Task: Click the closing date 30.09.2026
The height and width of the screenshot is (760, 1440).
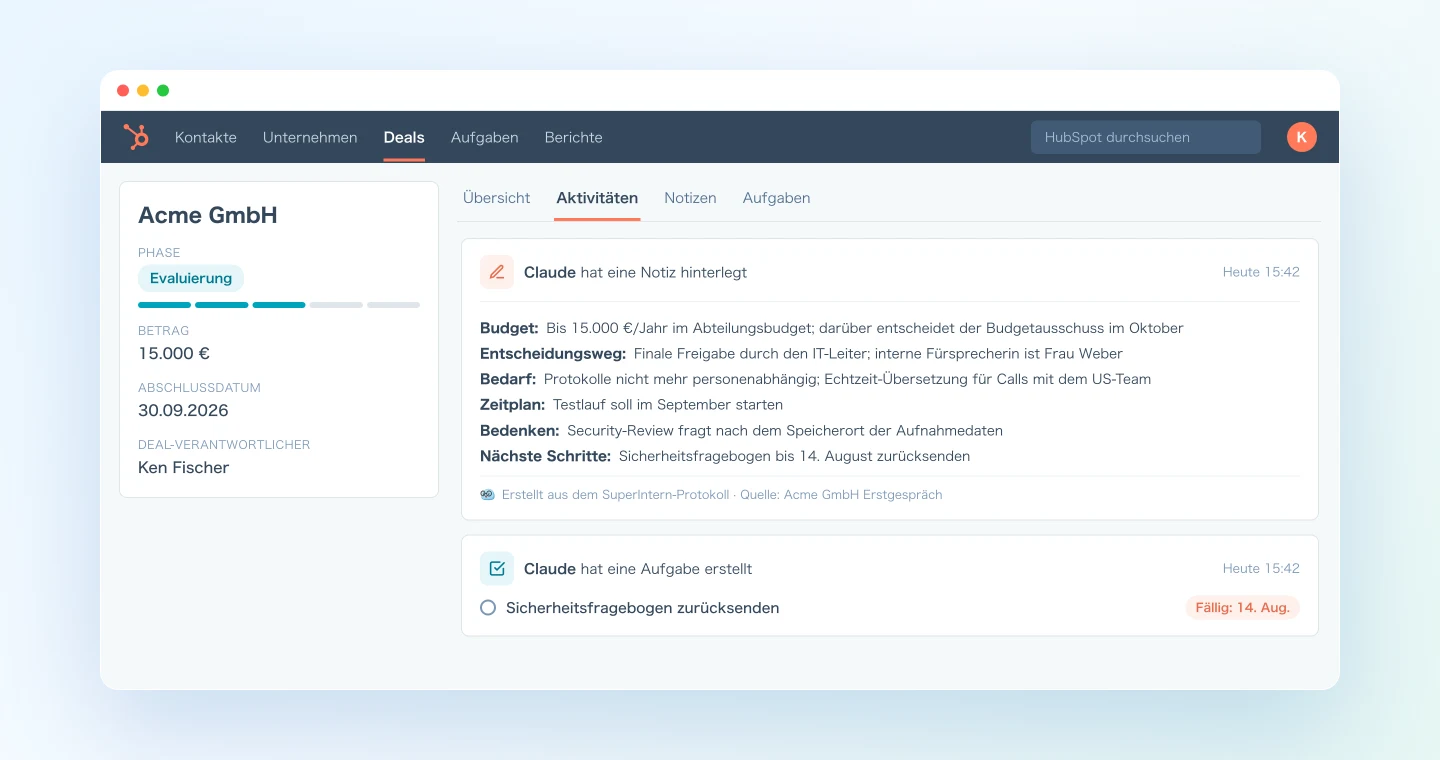Action: coord(183,410)
